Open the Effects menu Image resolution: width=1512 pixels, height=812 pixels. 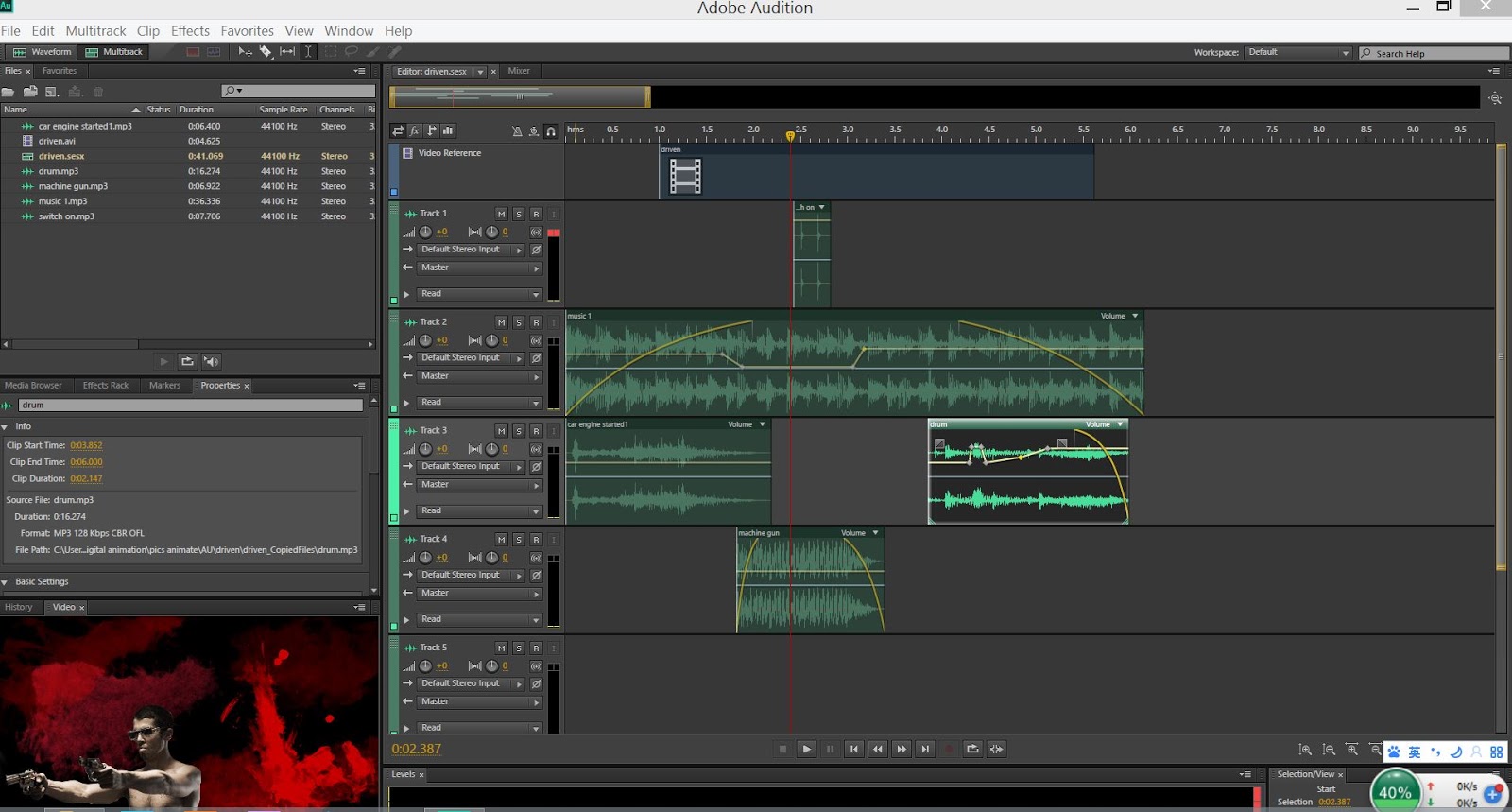point(190,31)
